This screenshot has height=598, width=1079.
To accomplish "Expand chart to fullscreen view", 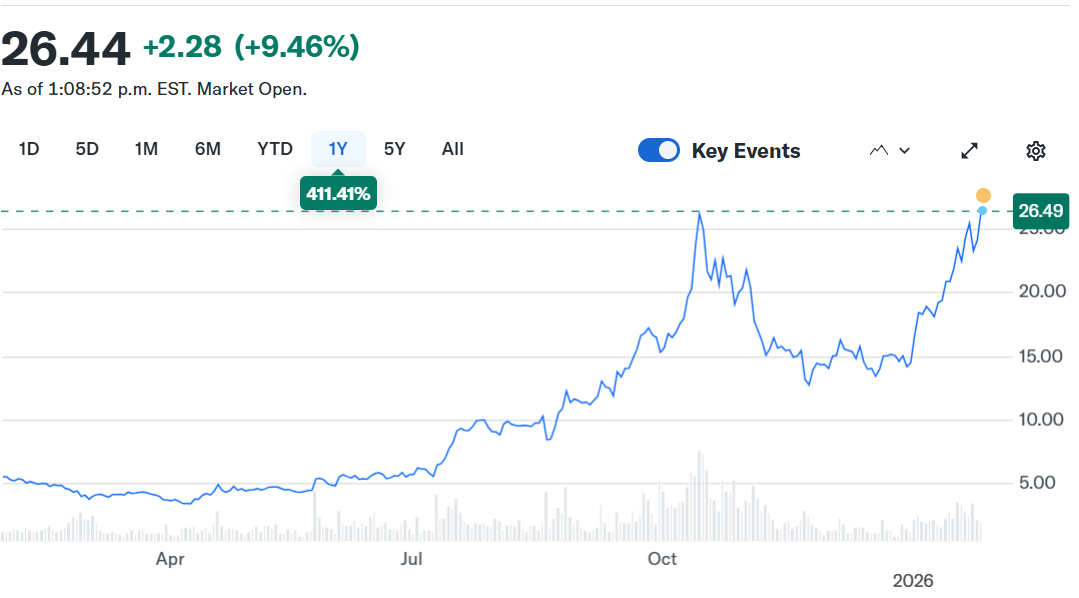I will coord(969,151).
